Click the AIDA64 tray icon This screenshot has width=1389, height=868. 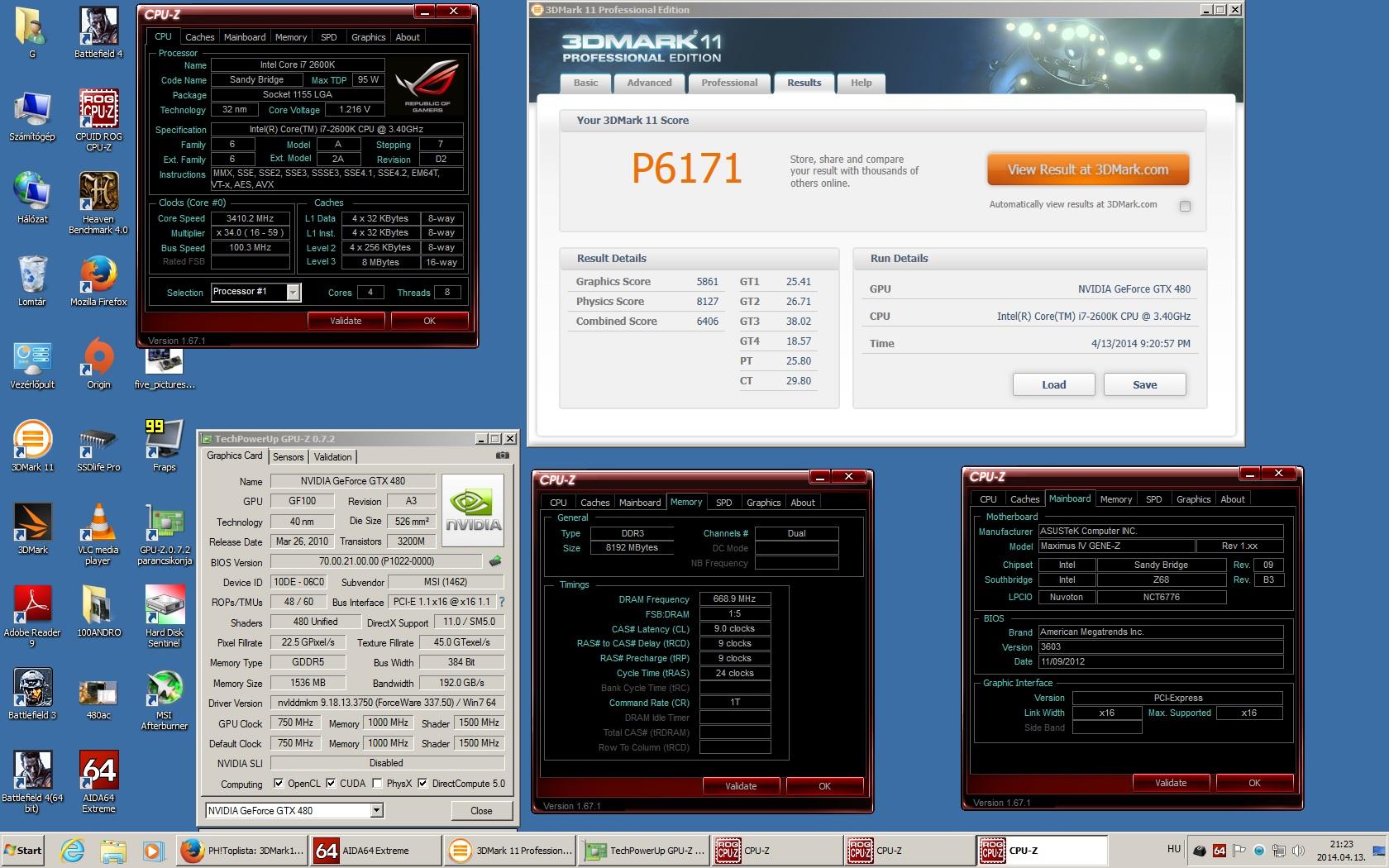click(x=1219, y=850)
